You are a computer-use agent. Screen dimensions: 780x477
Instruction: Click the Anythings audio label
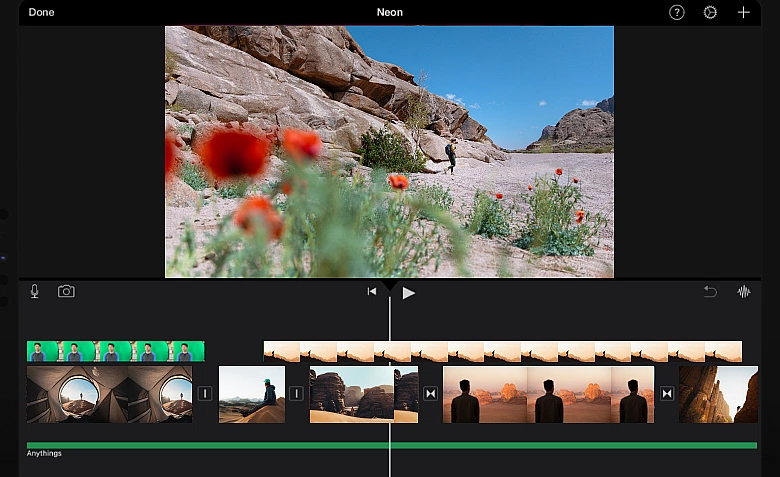pyautogui.click(x=44, y=454)
